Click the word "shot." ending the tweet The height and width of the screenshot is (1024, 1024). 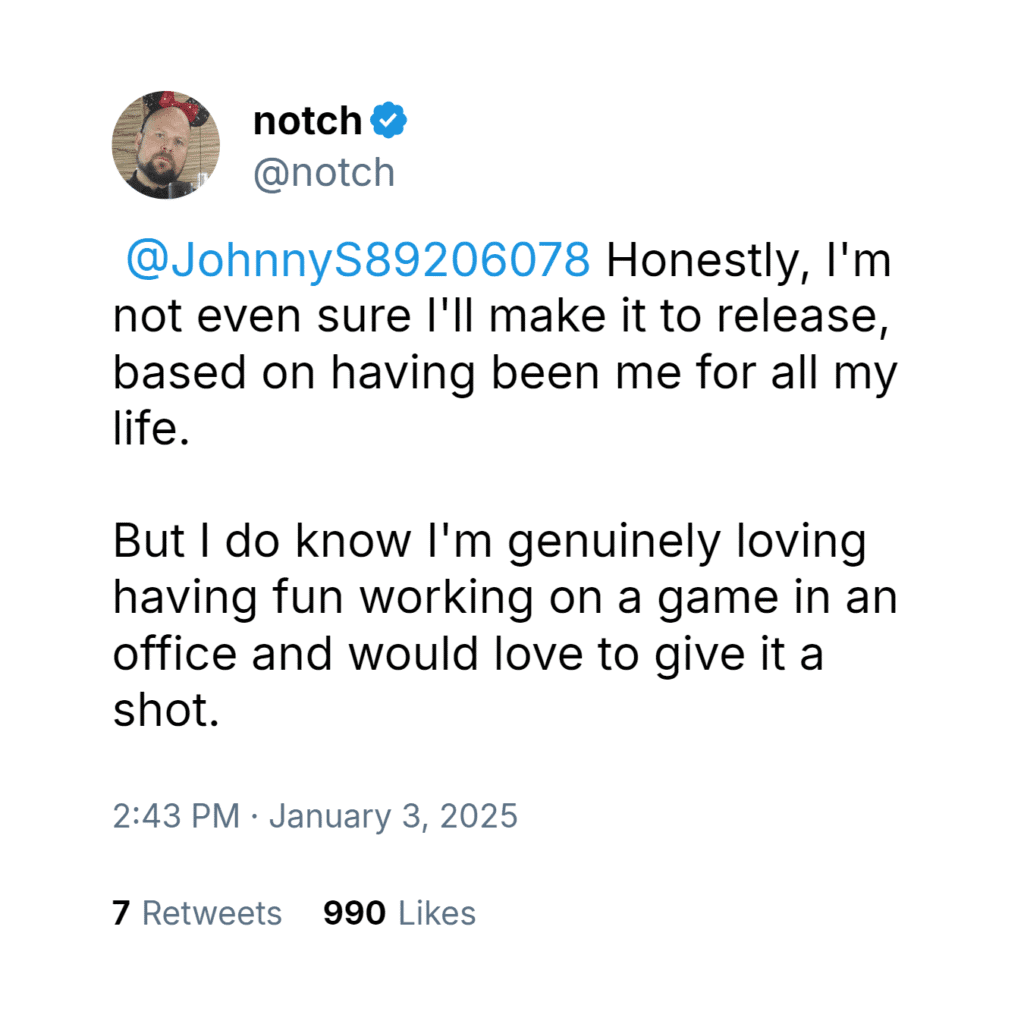pyautogui.click(x=165, y=710)
